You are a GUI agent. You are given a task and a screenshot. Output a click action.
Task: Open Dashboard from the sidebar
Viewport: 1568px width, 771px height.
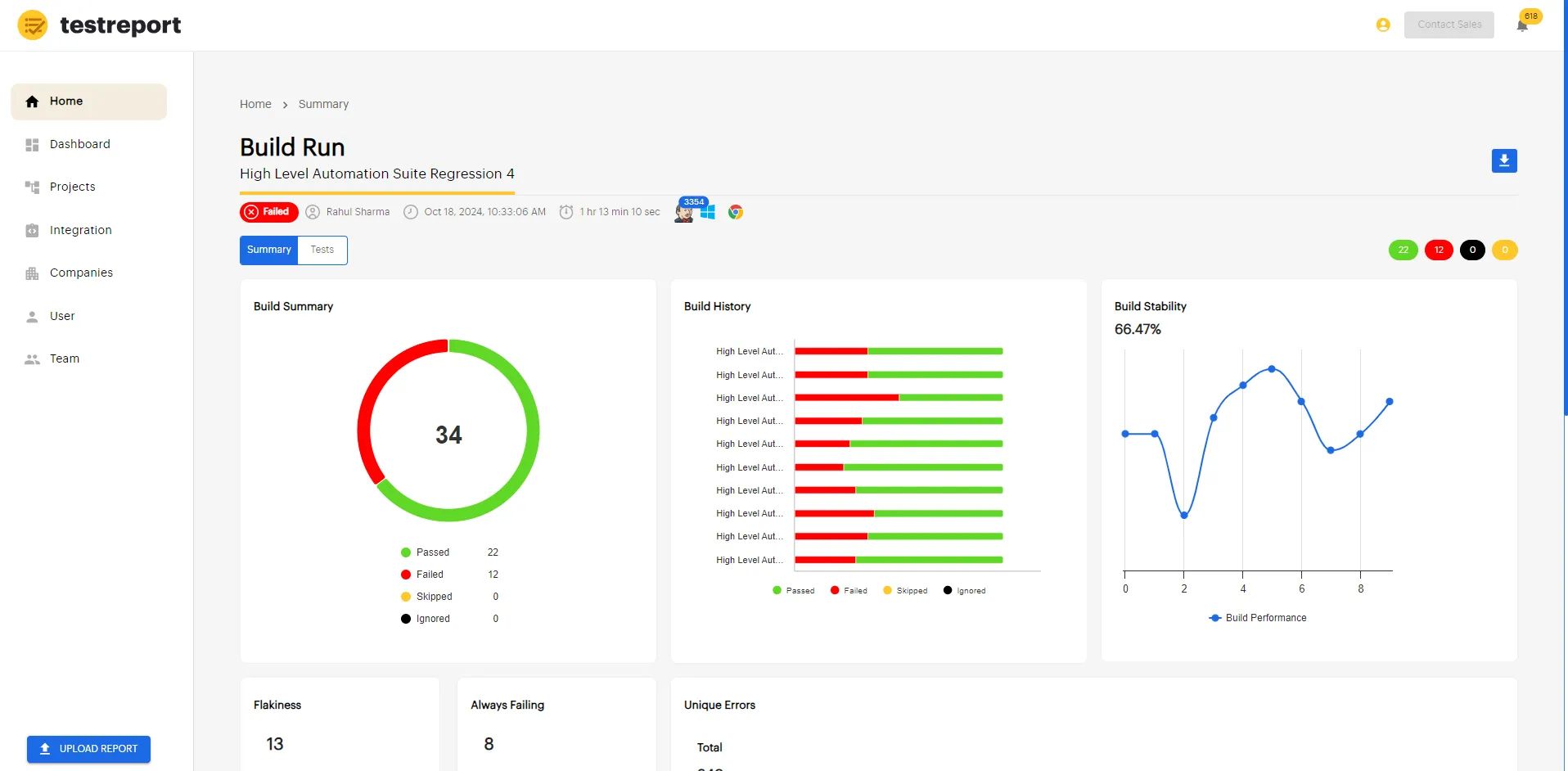[x=79, y=144]
